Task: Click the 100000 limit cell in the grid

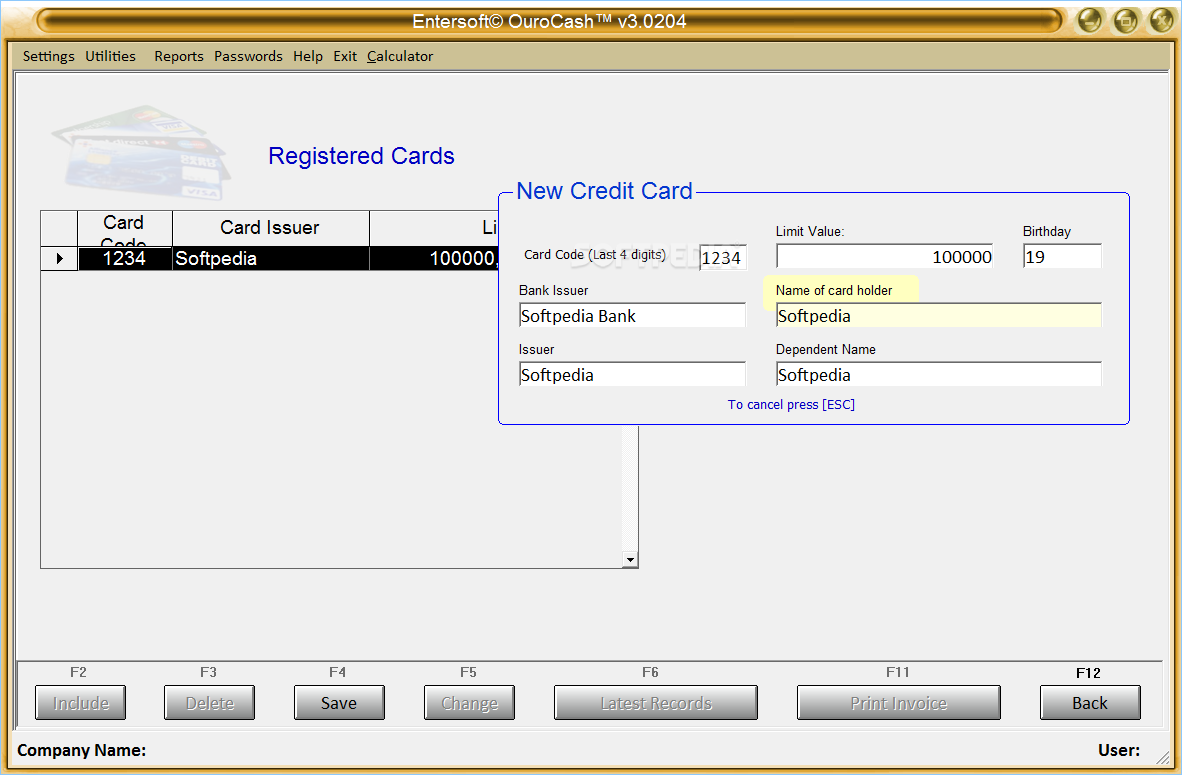Action: pos(434,259)
